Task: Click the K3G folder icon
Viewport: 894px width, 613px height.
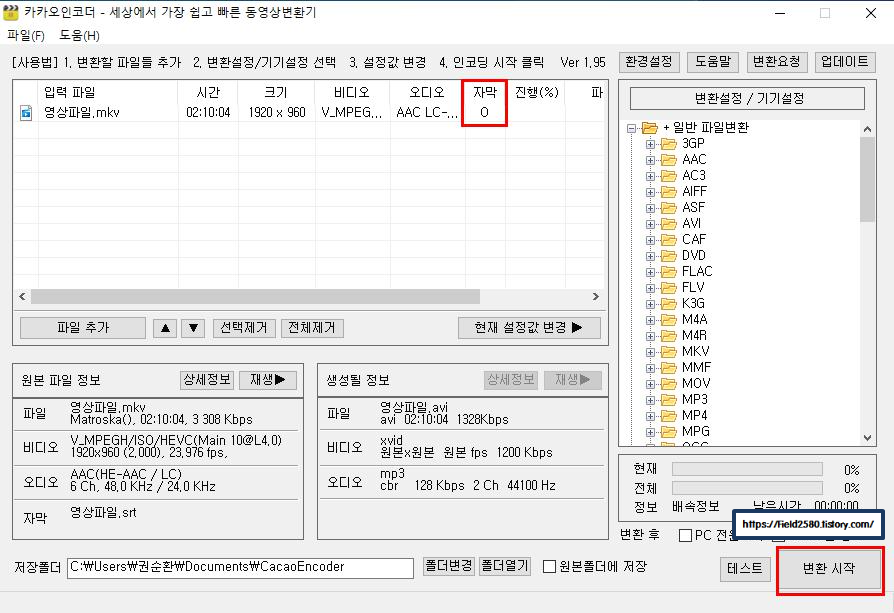Action: 669,303
